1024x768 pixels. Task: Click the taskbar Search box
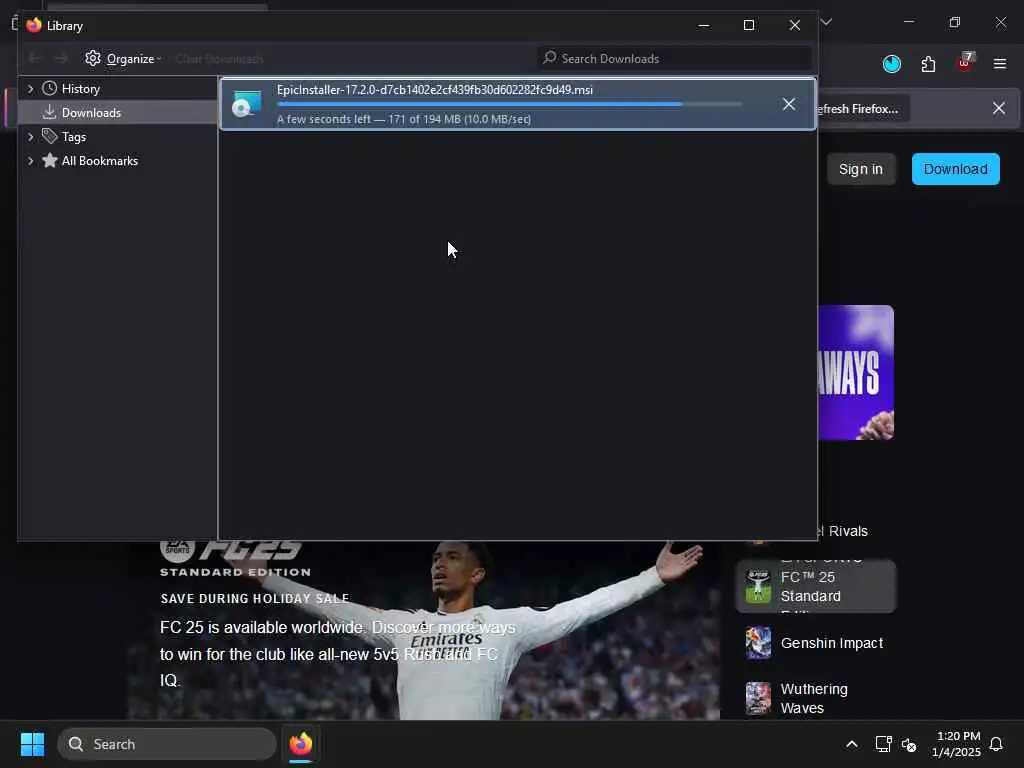pos(167,744)
